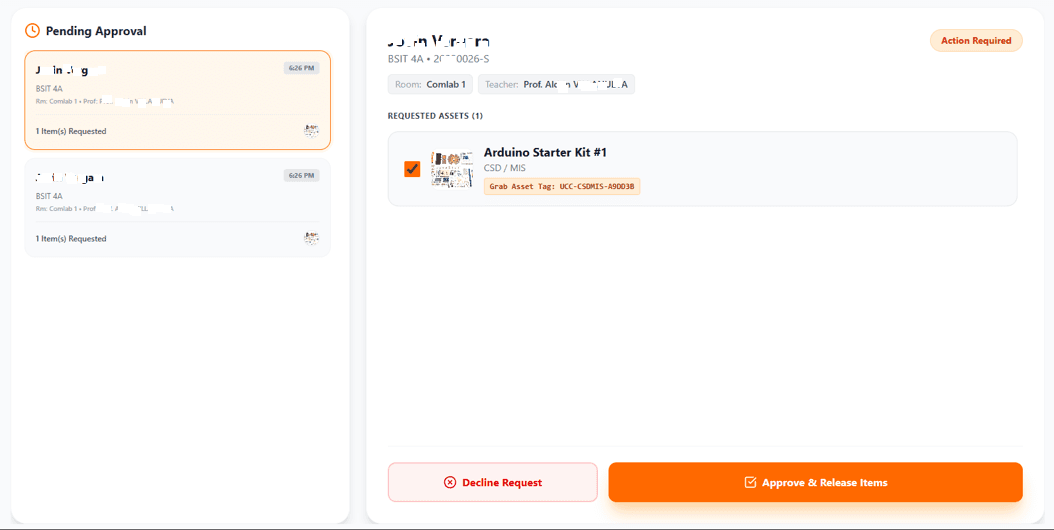Click the asset tag UCC-CSDMIS-A9DD3B
The width and height of the screenshot is (1054, 530).
[x=562, y=186]
